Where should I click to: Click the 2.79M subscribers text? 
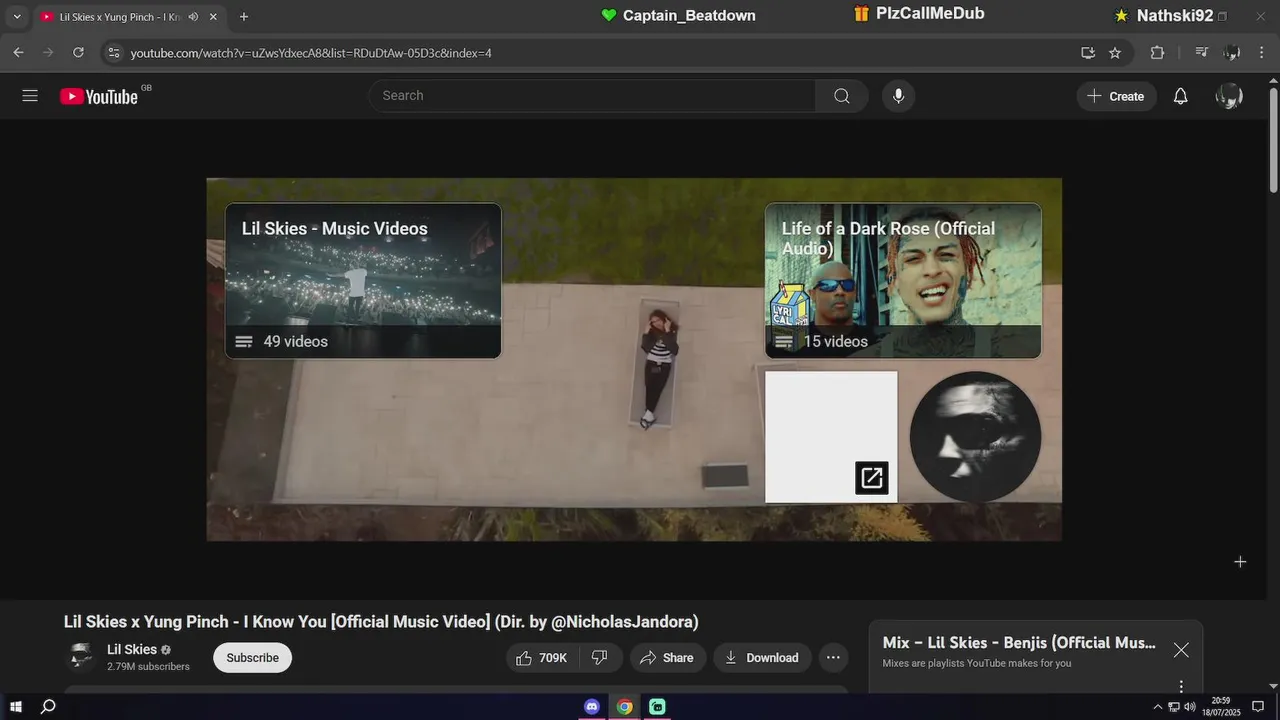pyautogui.click(x=148, y=667)
